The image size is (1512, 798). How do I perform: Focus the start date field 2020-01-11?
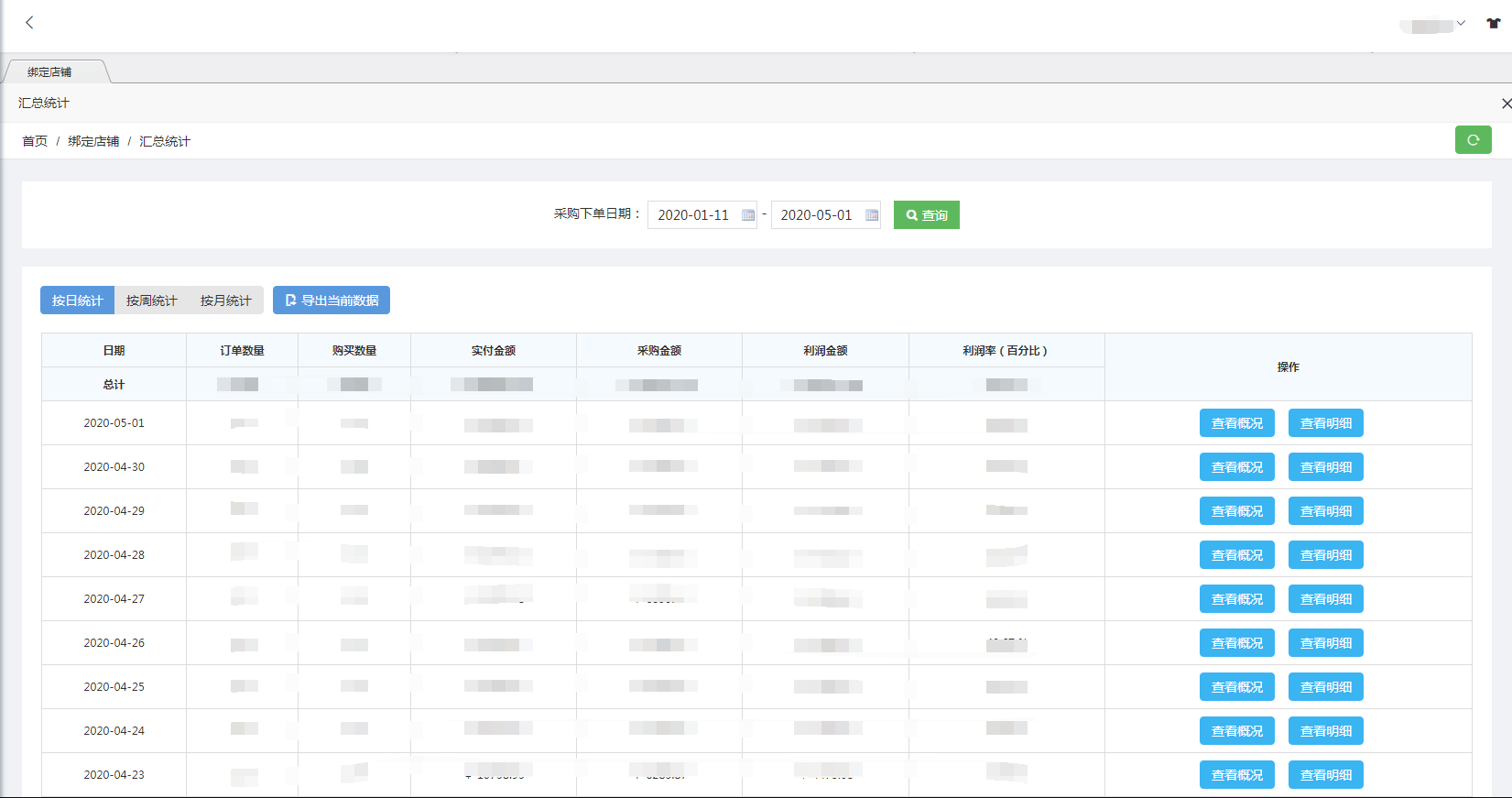[702, 215]
